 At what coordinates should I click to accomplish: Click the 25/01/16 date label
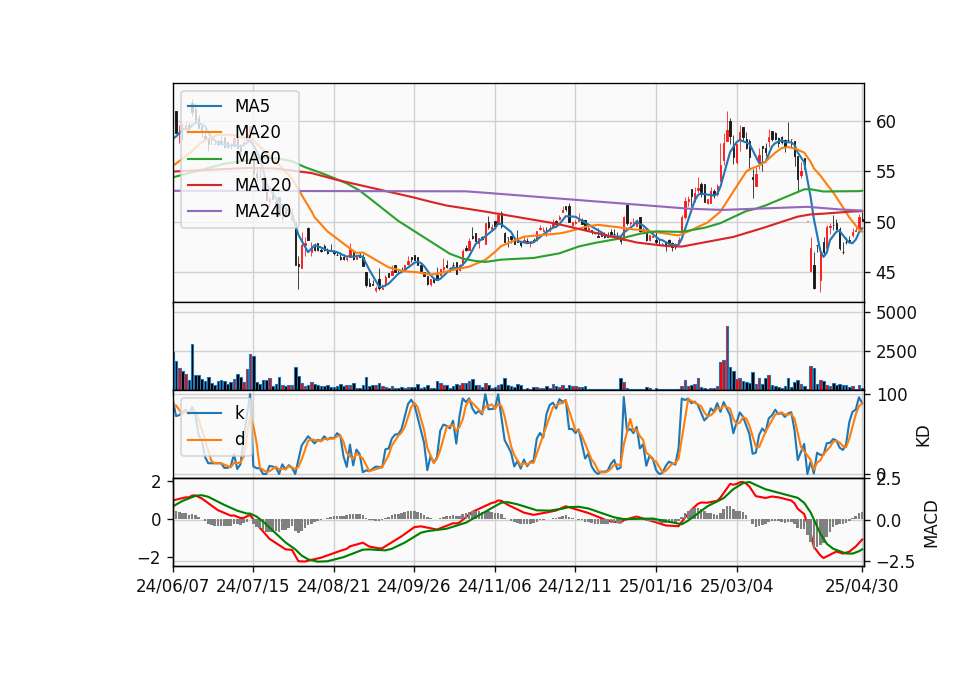pyautogui.click(x=656, y=586)
